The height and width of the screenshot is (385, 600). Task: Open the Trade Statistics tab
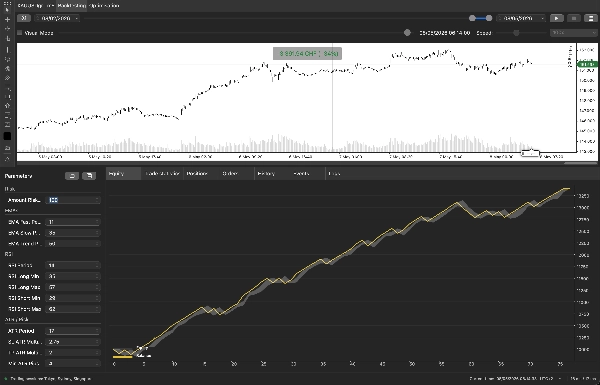(x=163, y=174)
